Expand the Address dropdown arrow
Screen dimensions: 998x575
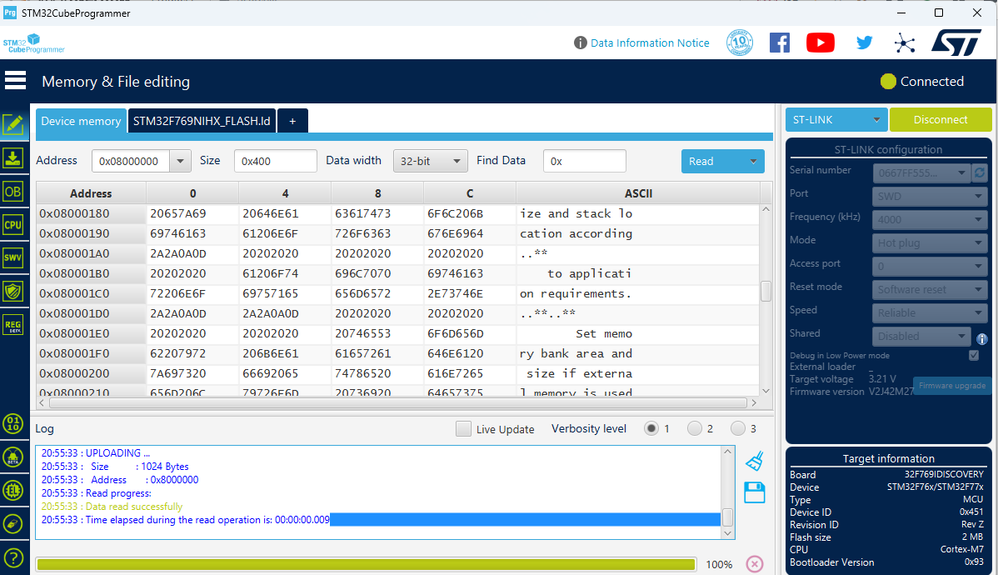click(180, 161)
